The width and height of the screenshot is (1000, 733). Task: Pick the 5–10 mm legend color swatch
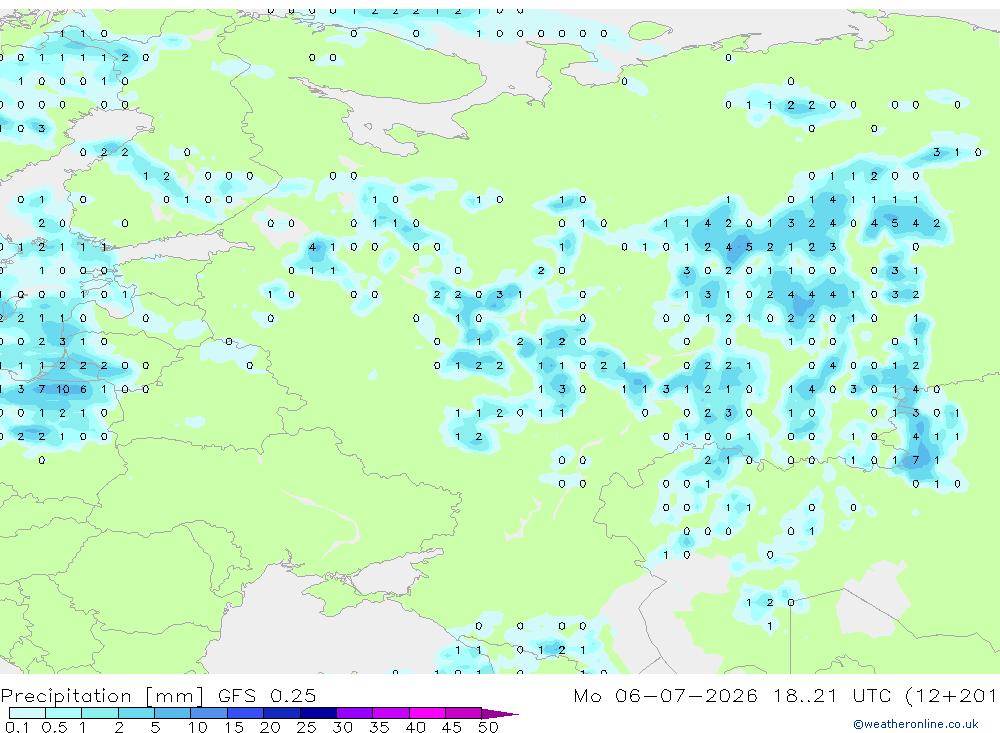click(x=172, y=713)
